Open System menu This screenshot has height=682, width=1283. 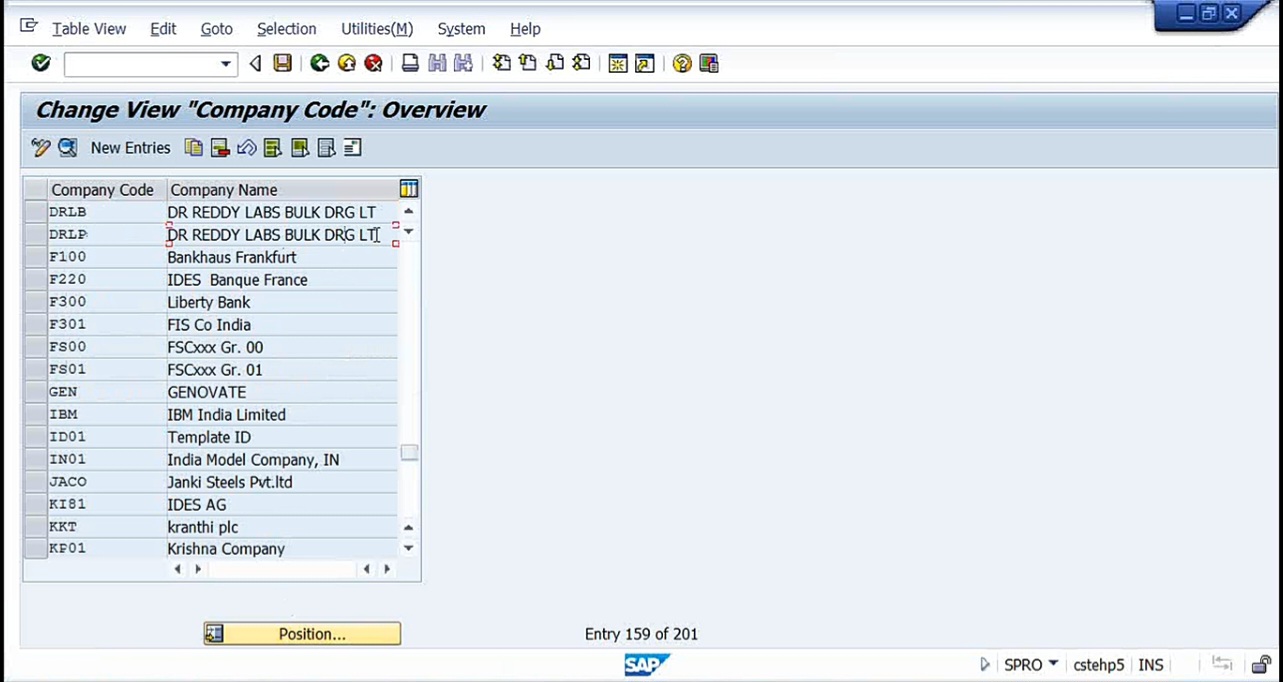[461, 29]
